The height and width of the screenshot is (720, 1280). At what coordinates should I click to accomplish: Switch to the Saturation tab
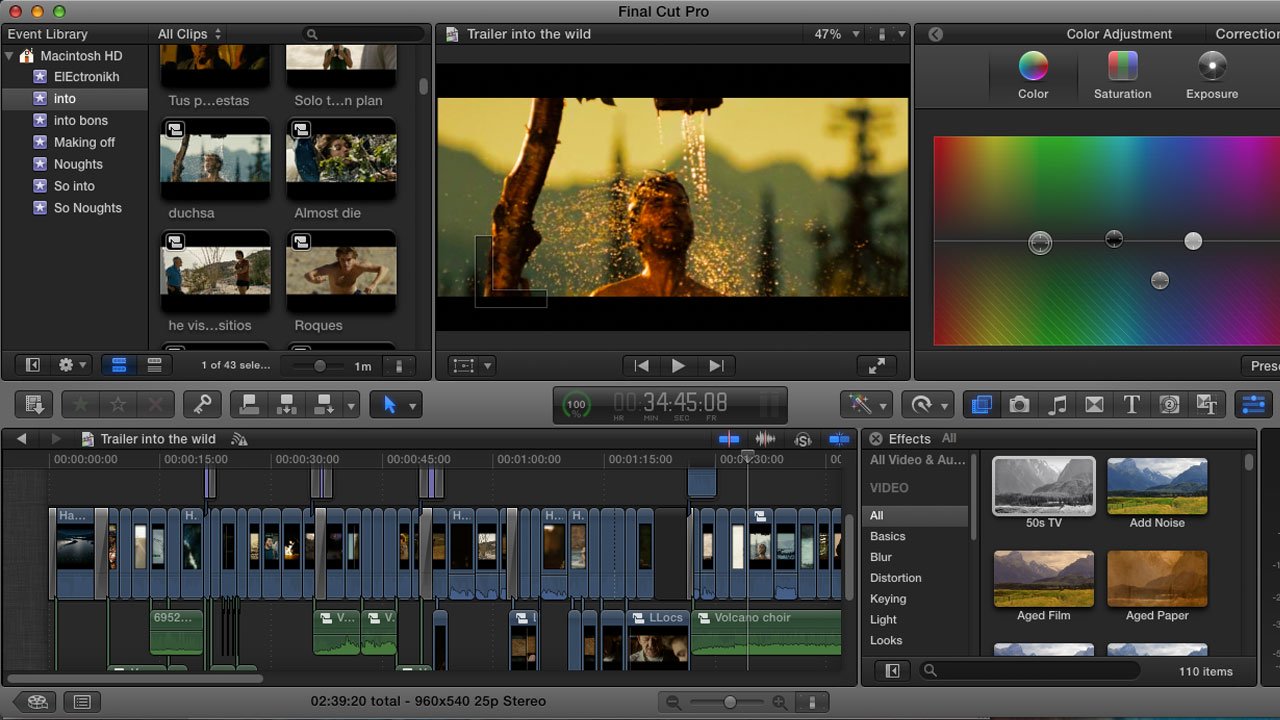coord(1121,75)
